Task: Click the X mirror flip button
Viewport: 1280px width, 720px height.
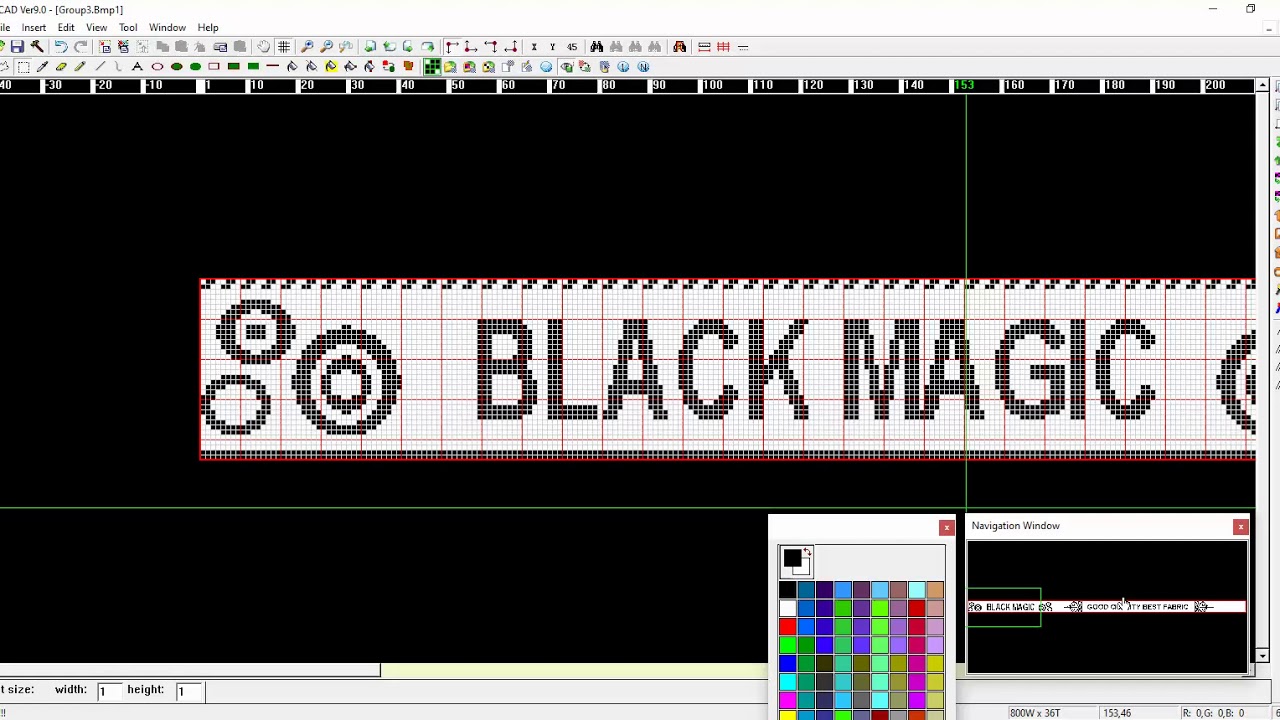Action: pyautogui.click(x=534, y=47)
